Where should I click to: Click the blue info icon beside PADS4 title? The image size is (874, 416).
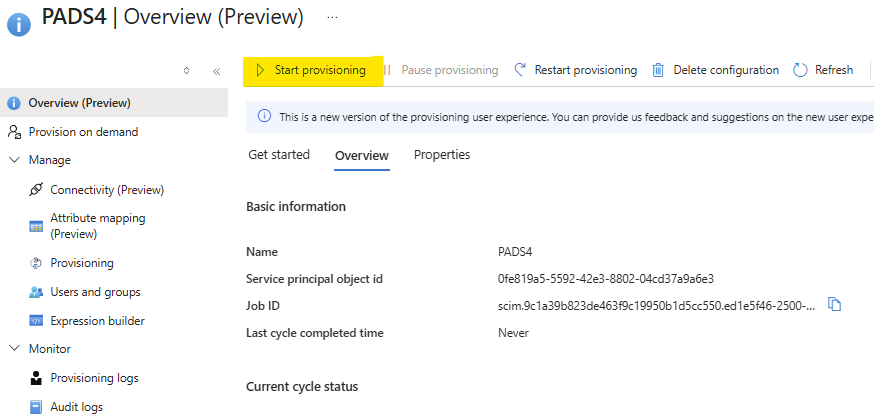(x=18, y=25)
